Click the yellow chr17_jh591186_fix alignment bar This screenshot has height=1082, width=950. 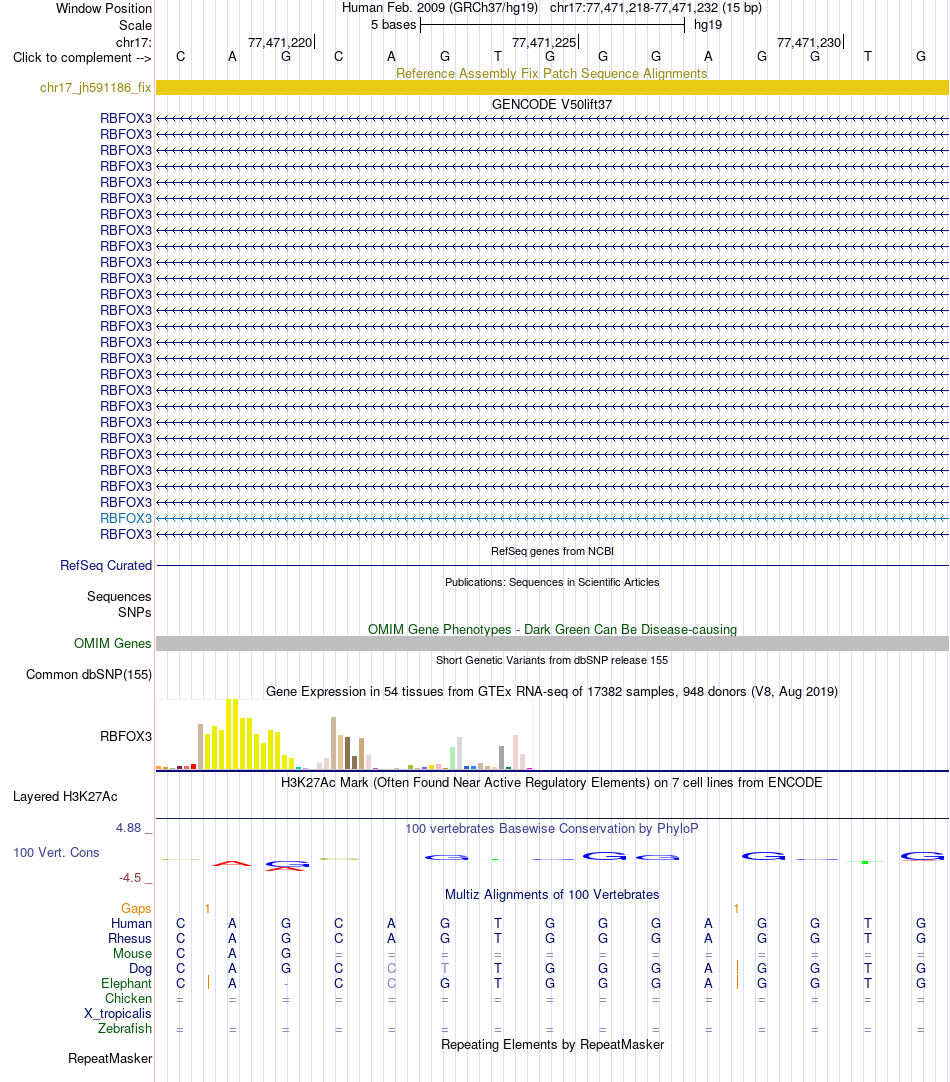tap(552, 88)
